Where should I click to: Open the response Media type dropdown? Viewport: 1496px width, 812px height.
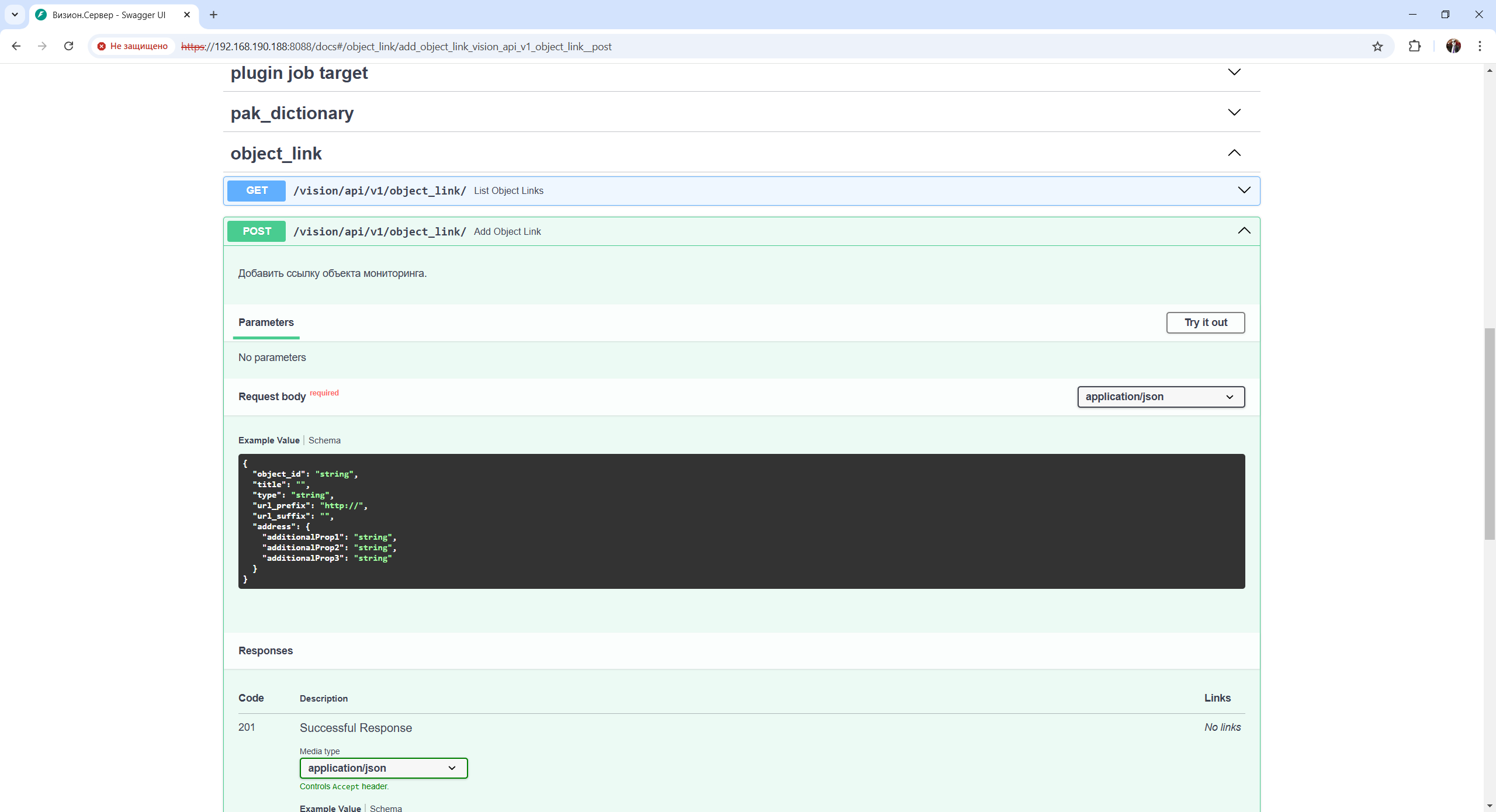[383, 768]
